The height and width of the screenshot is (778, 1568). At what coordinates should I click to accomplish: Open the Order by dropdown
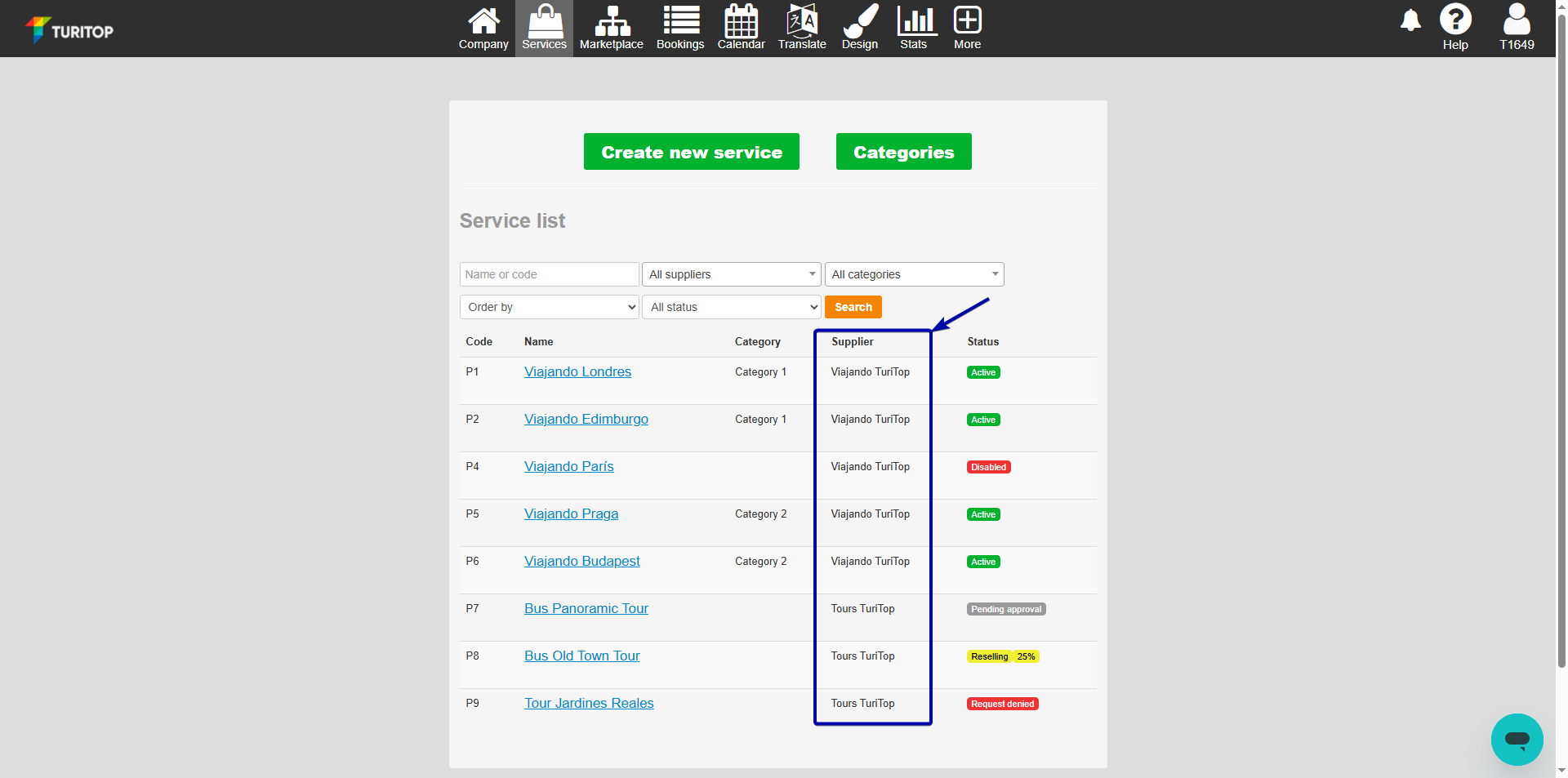(x=549, y=307)
